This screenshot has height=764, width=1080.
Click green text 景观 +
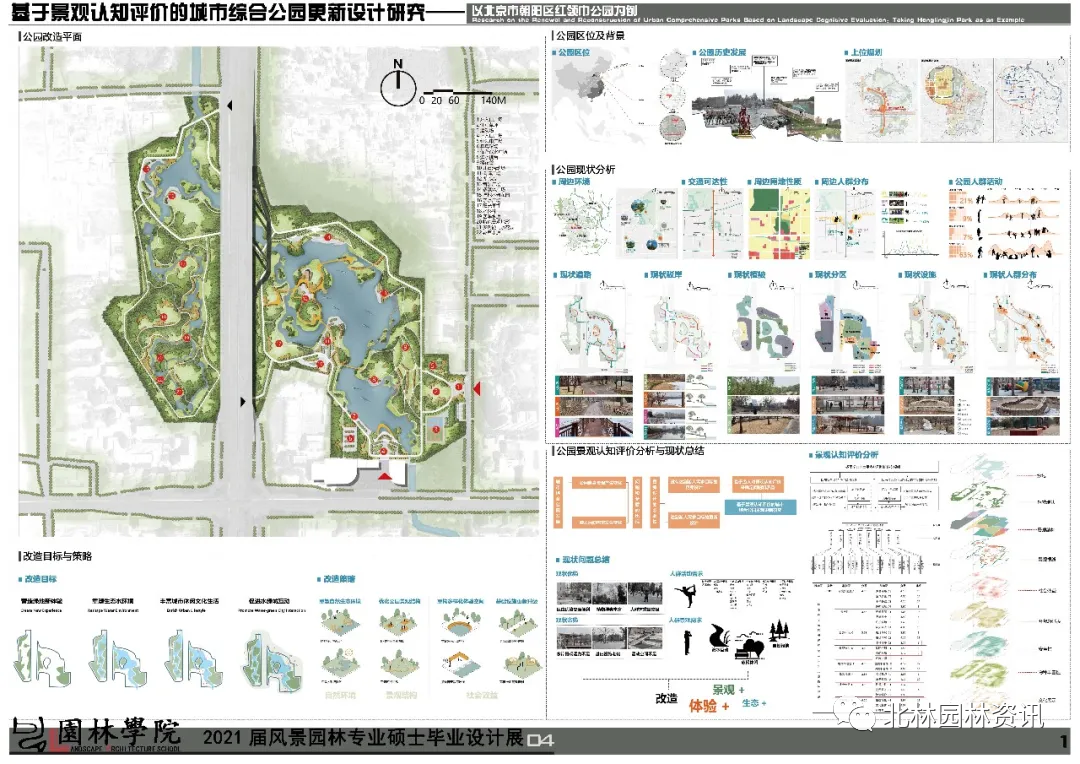[728, 690]
